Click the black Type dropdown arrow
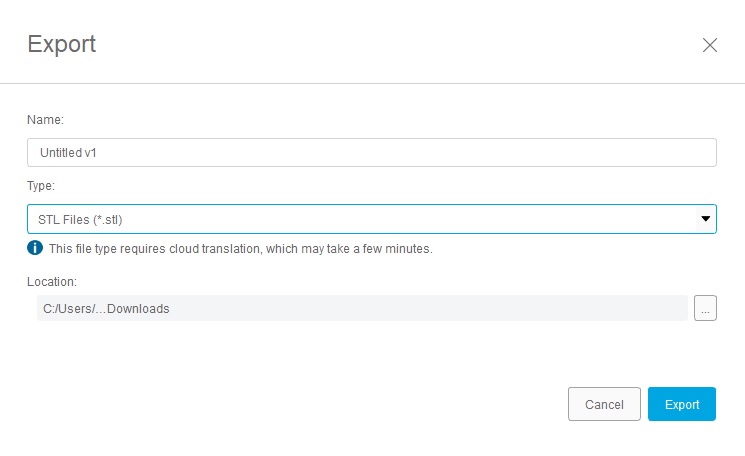Screen dimensions: 745x456 (x=705, y=218)
